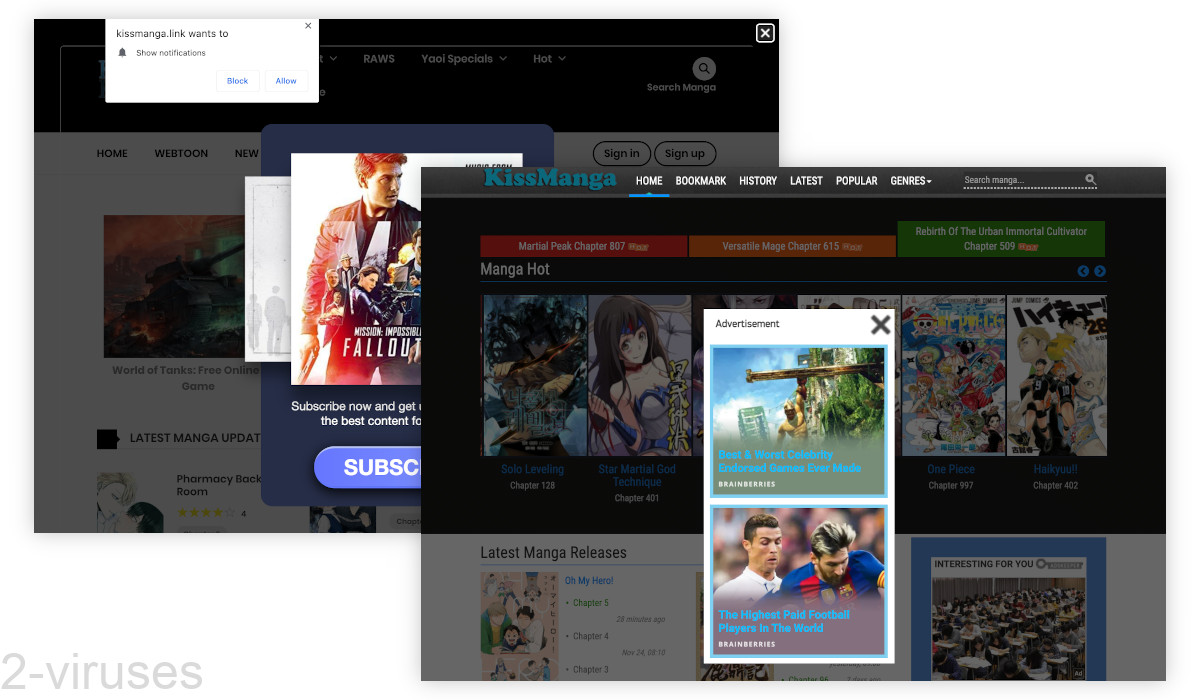Image resolution: width=1200 pixels, height=700 pixels.
Task: Close the notification permission popup
Action: 308,26
